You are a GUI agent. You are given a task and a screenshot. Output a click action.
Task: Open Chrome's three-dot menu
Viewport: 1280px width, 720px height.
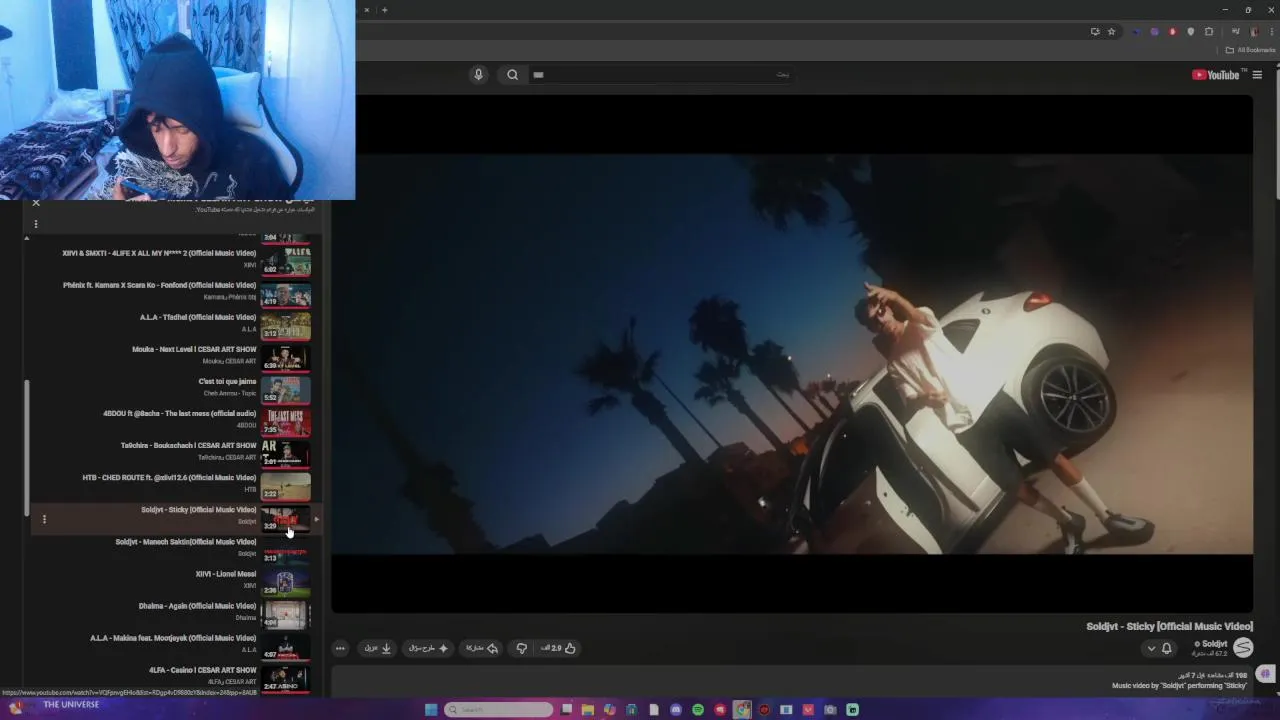pos(1271,32)
